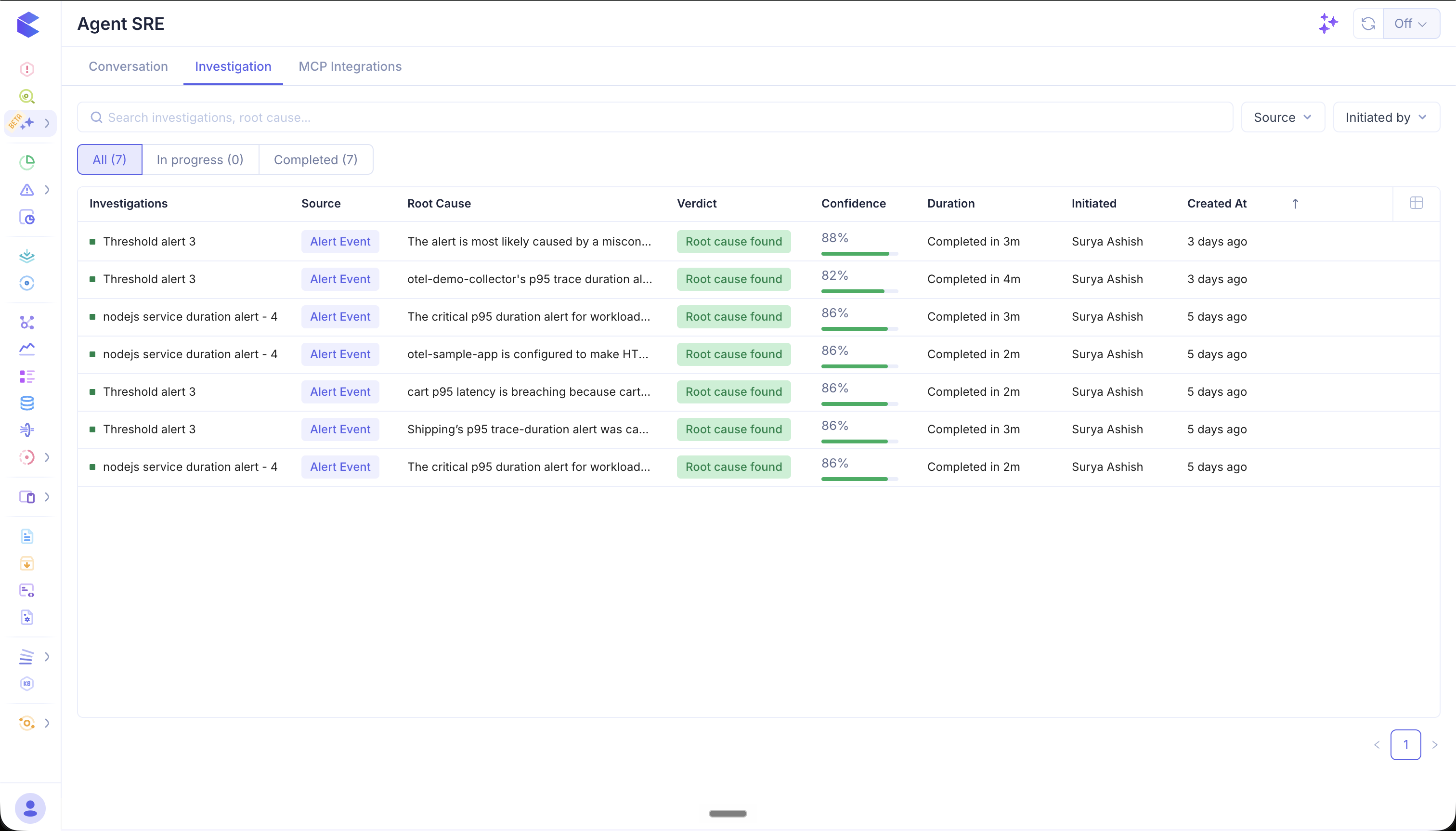Open the 'Shipping's p95 trace-duration alert' root cause
The height and width of the screenshot is (831, 1456).
(x=527, y=429)
